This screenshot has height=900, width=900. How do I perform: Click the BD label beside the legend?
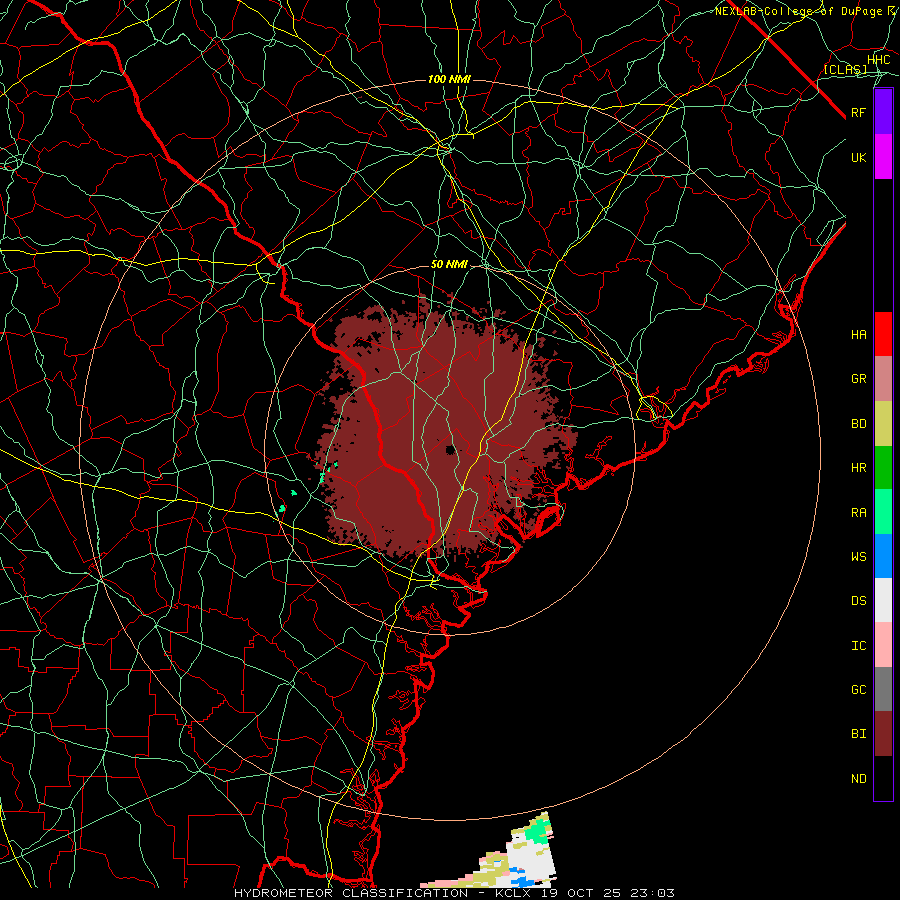858,424
